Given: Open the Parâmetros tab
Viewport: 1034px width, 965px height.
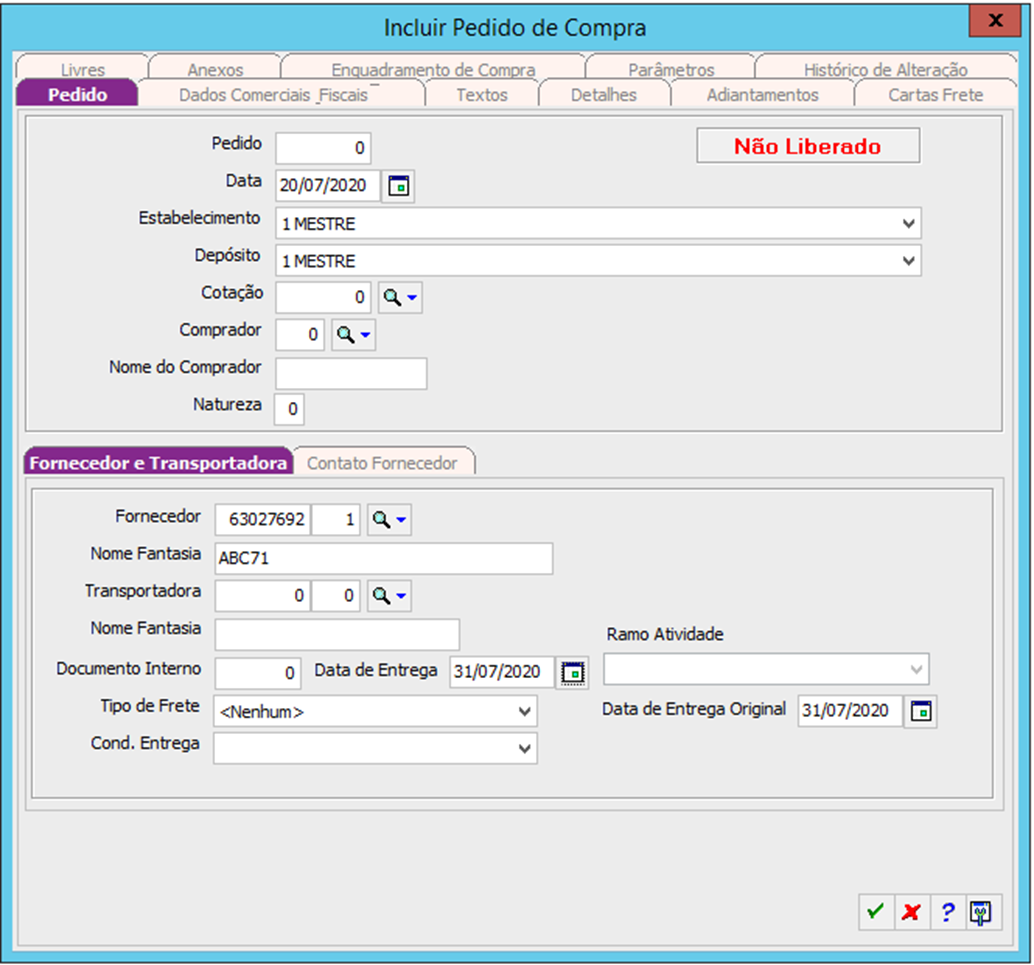Looking at the screenshot, I should pyautogui.click(x=671, y=69).
